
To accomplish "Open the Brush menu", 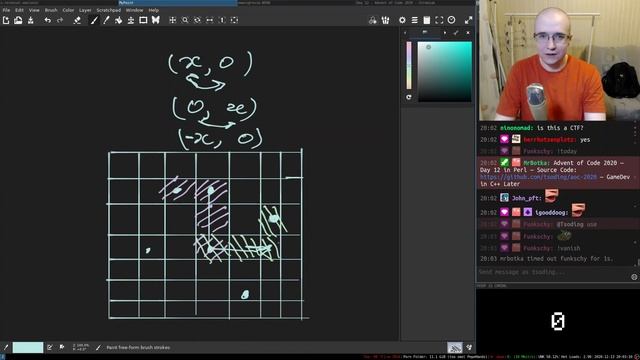I will pyautogui.click(x=51, y=10).
